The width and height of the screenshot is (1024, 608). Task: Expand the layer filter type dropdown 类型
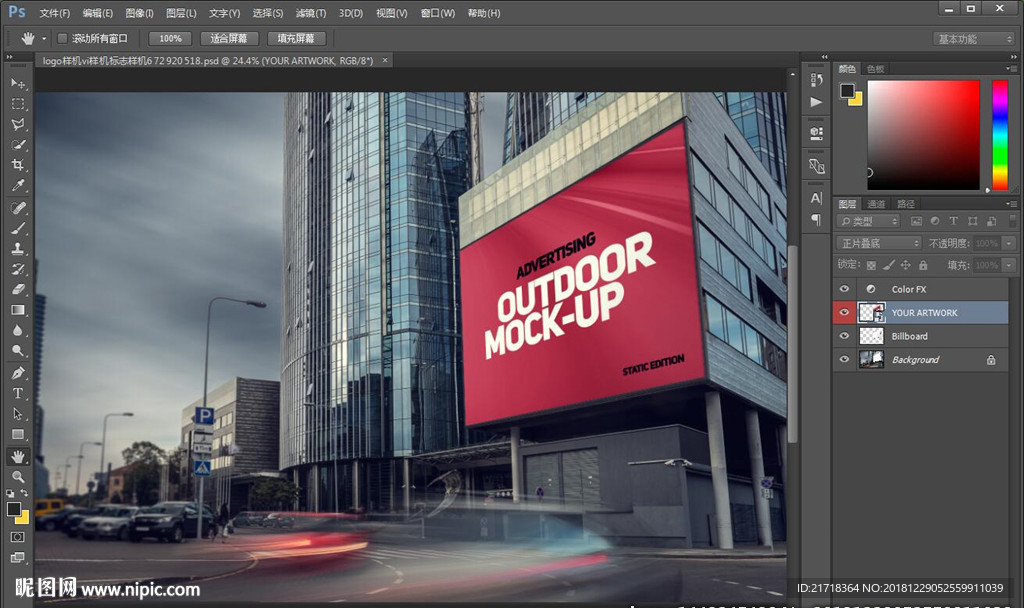(x=868, y=221)
